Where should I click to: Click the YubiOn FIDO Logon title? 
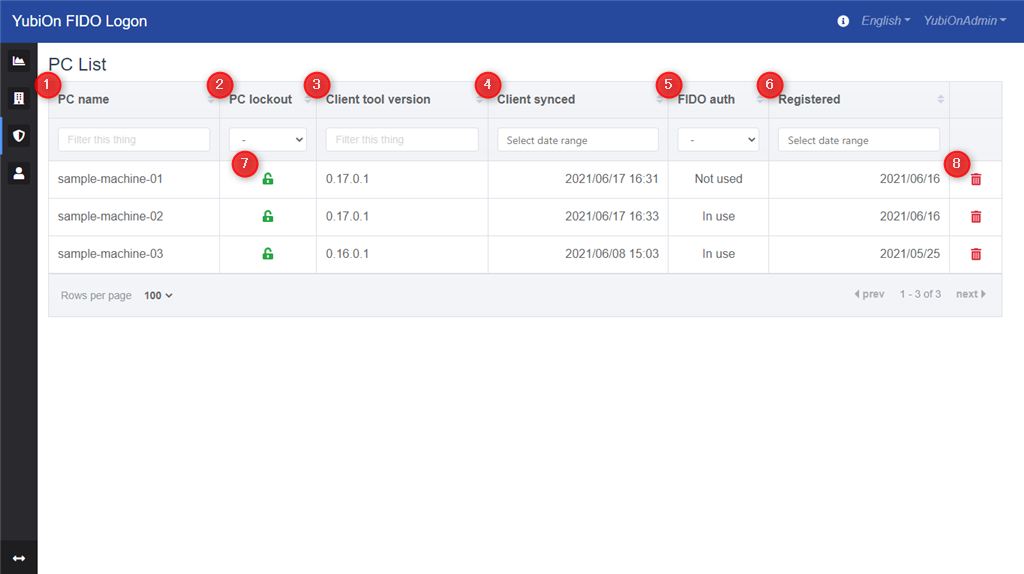pos(80,21)
